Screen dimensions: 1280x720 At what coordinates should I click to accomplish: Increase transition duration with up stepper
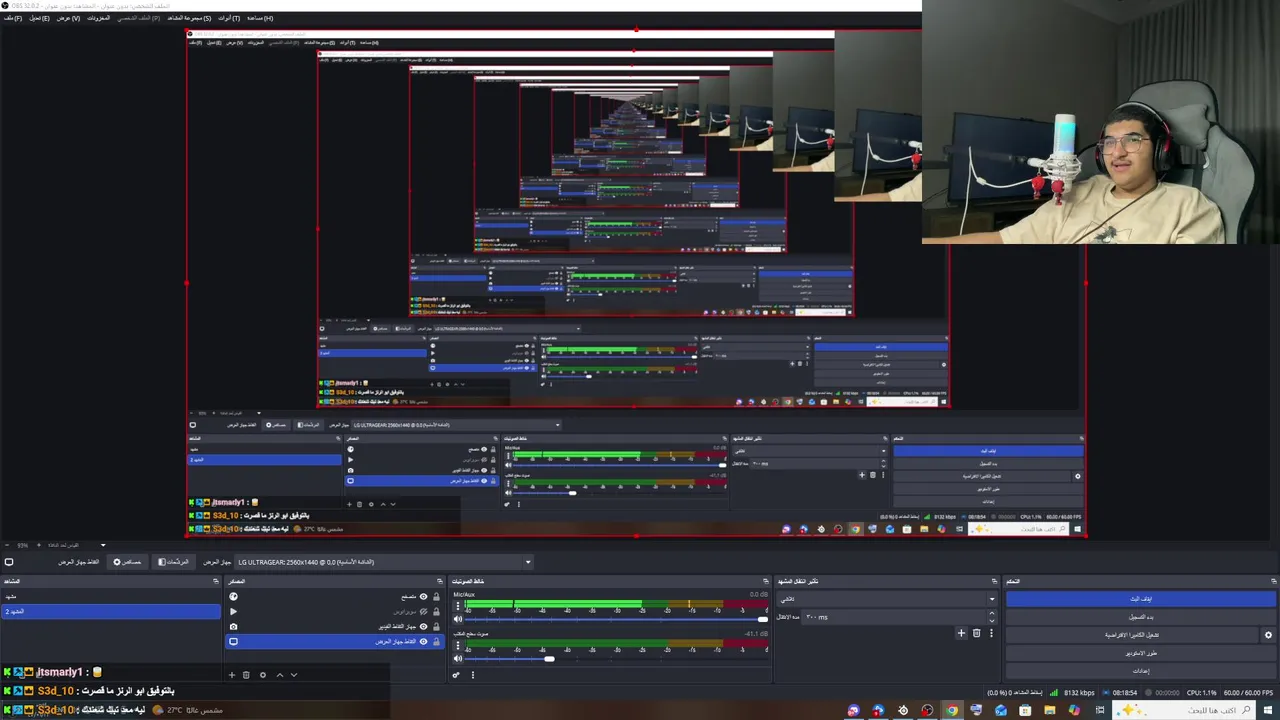point(992,614)
